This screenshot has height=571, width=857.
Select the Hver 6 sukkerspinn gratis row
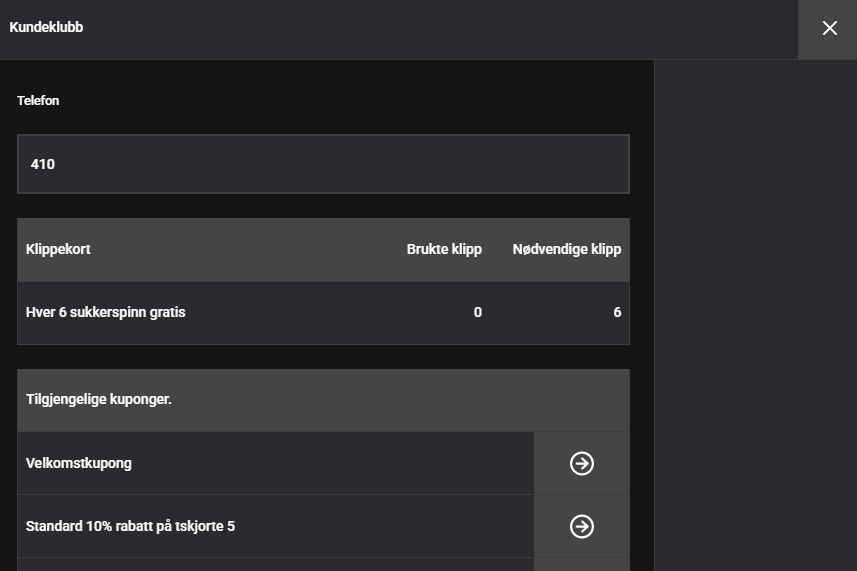click(323, 313)
